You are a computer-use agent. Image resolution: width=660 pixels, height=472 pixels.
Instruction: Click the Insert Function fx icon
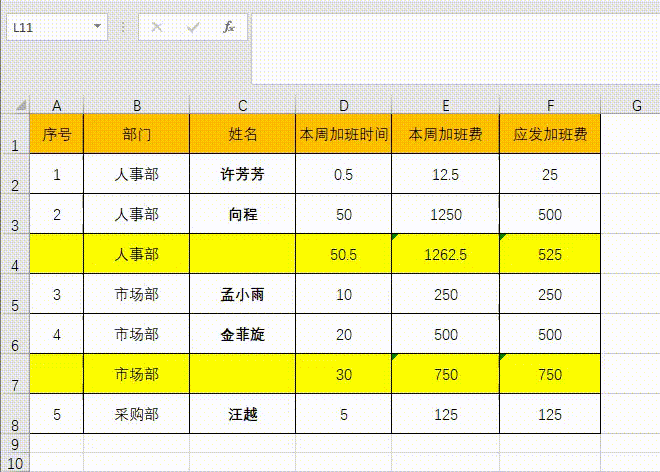pos(229,27)
